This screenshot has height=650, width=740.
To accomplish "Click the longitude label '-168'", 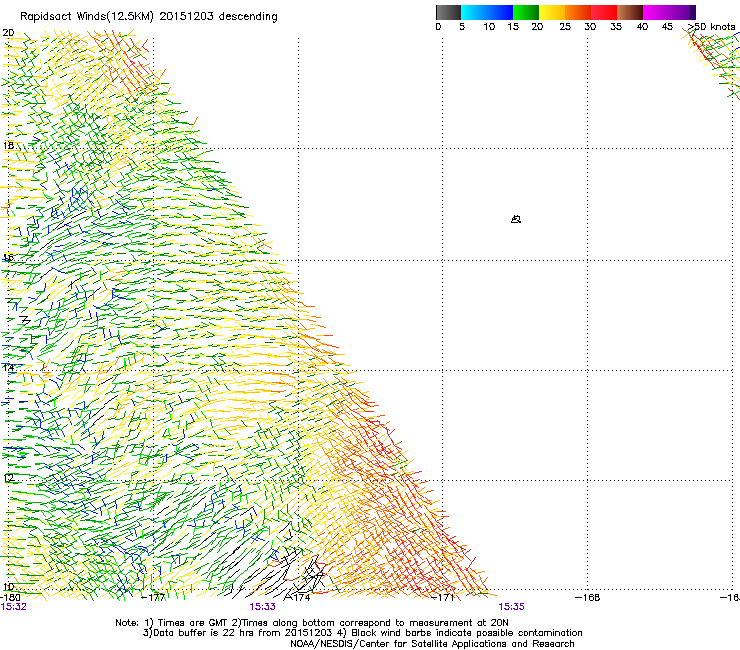I will [588, 597].
